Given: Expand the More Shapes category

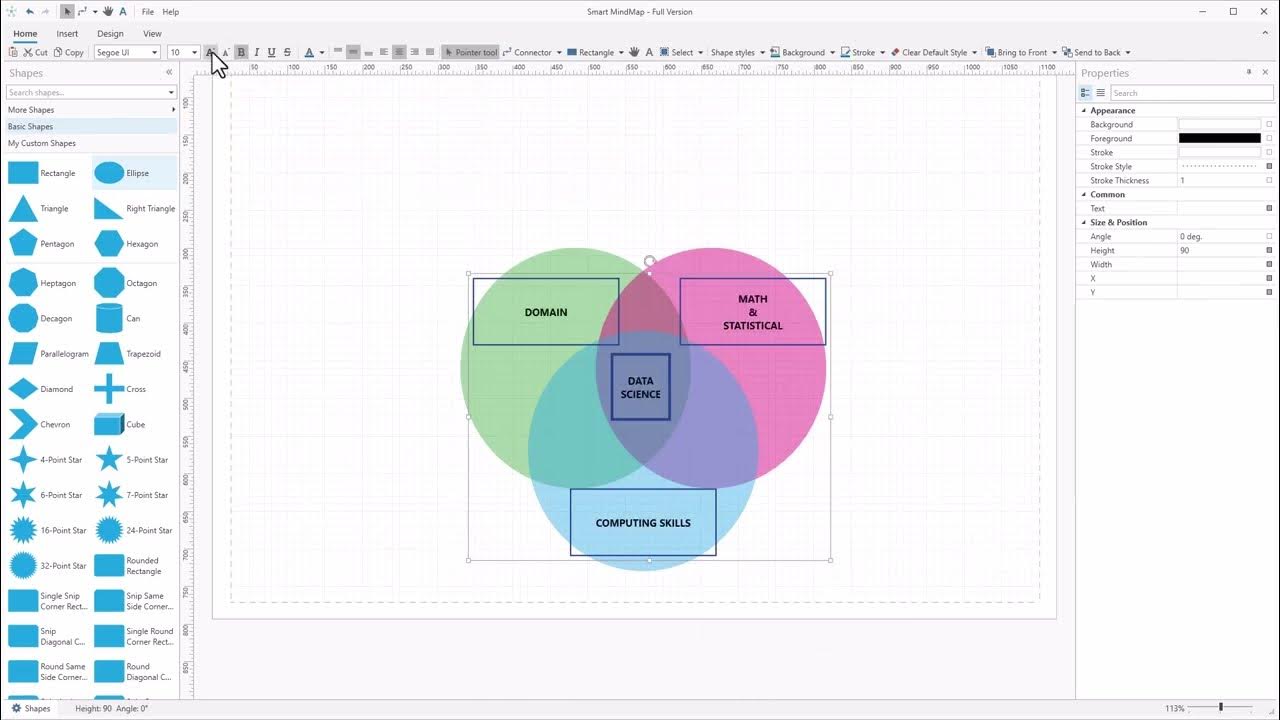Looking at the screenshot, I should point(90,110).
